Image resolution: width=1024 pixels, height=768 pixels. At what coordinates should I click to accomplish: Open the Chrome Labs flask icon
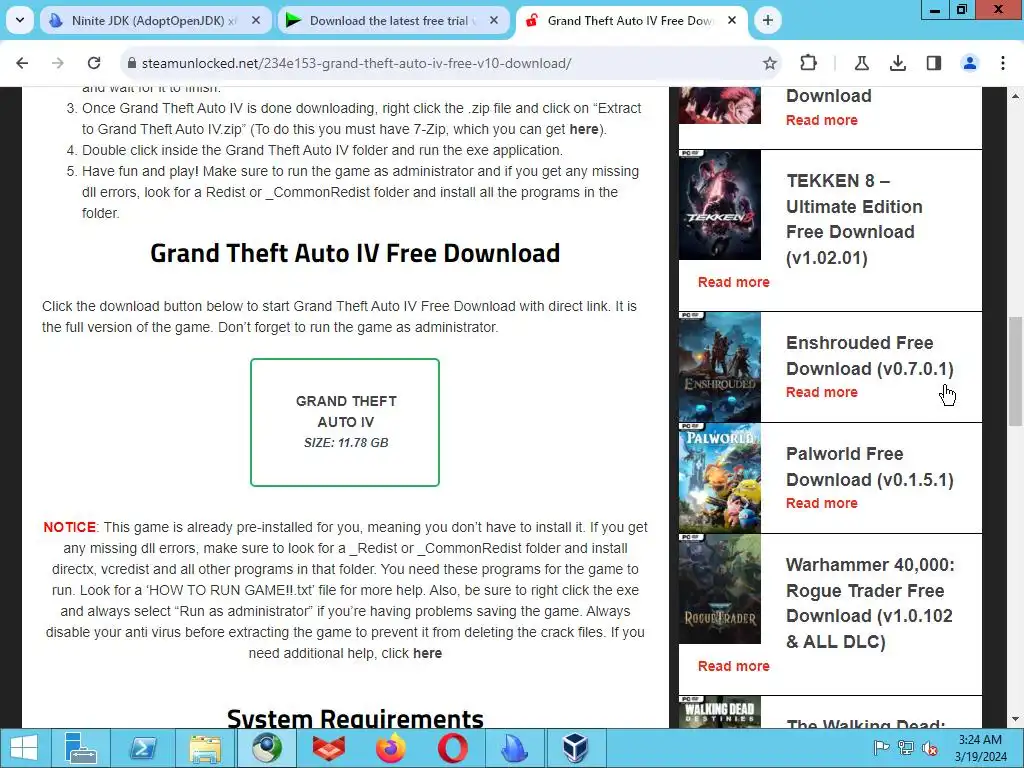coord(861,63)
